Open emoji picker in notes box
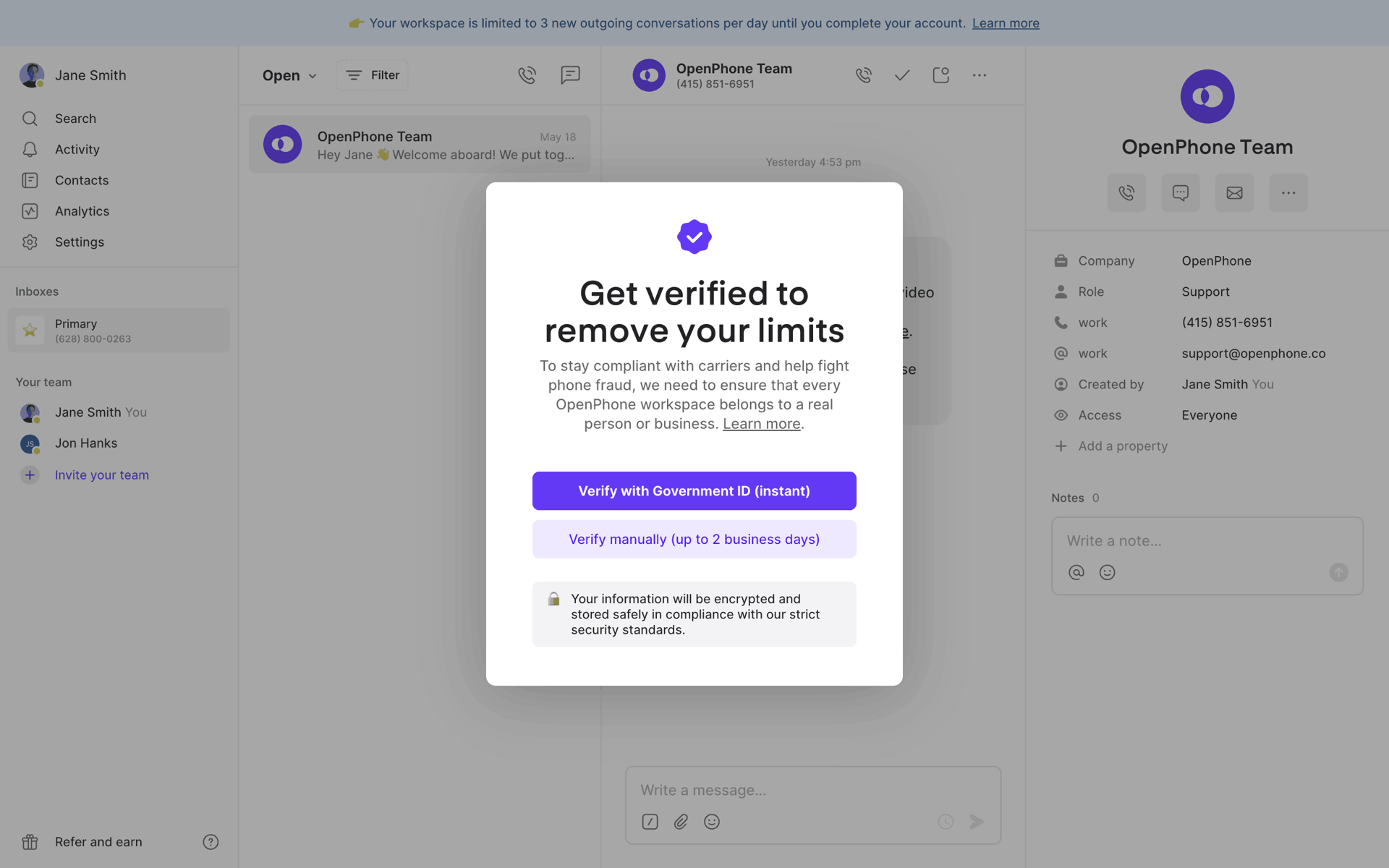 1107,572
